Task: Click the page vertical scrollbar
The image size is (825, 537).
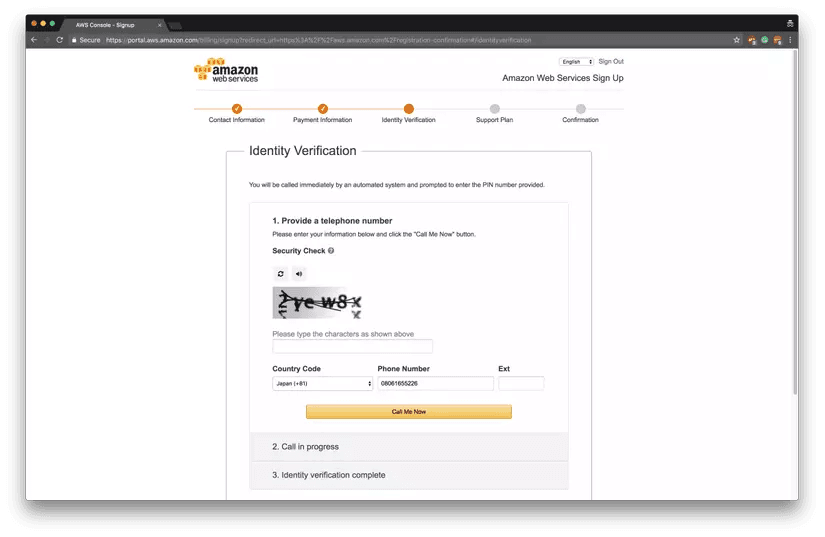Action: 795,221
